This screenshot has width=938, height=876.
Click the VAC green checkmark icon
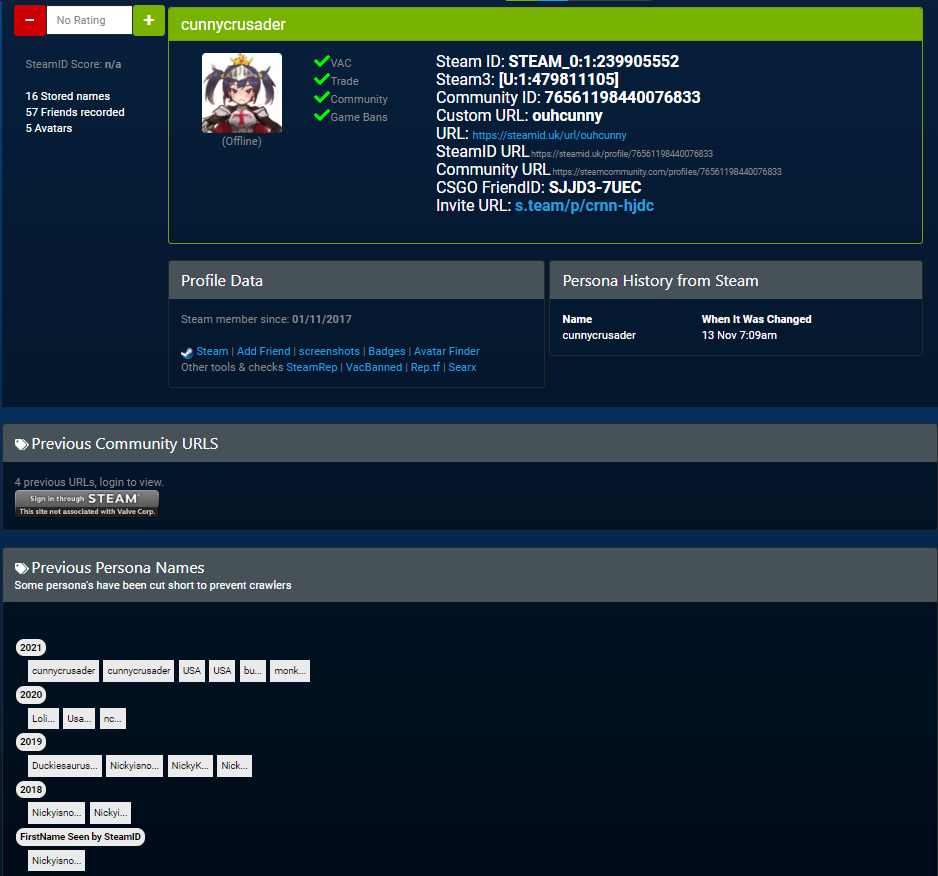322,61
